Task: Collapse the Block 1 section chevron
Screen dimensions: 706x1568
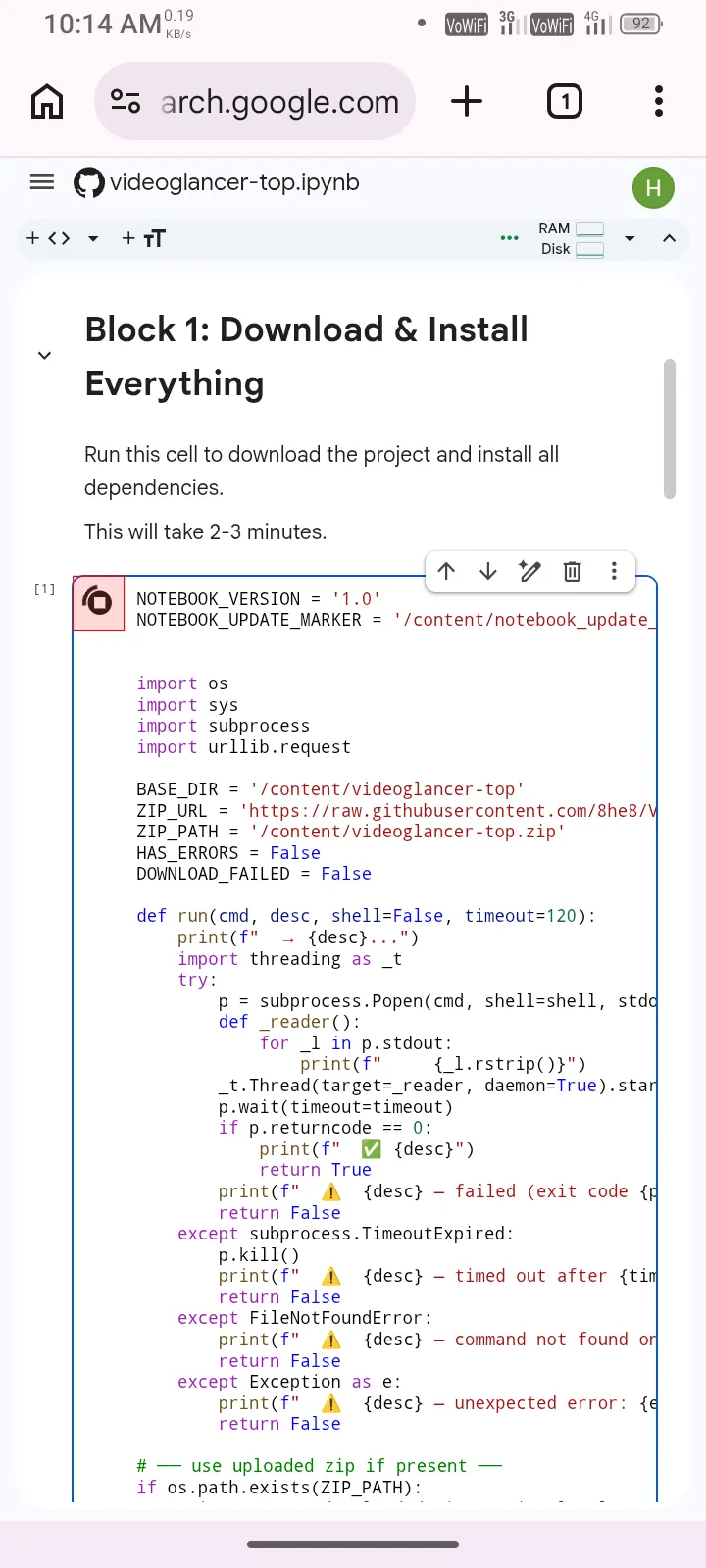Action: point(44,355)
